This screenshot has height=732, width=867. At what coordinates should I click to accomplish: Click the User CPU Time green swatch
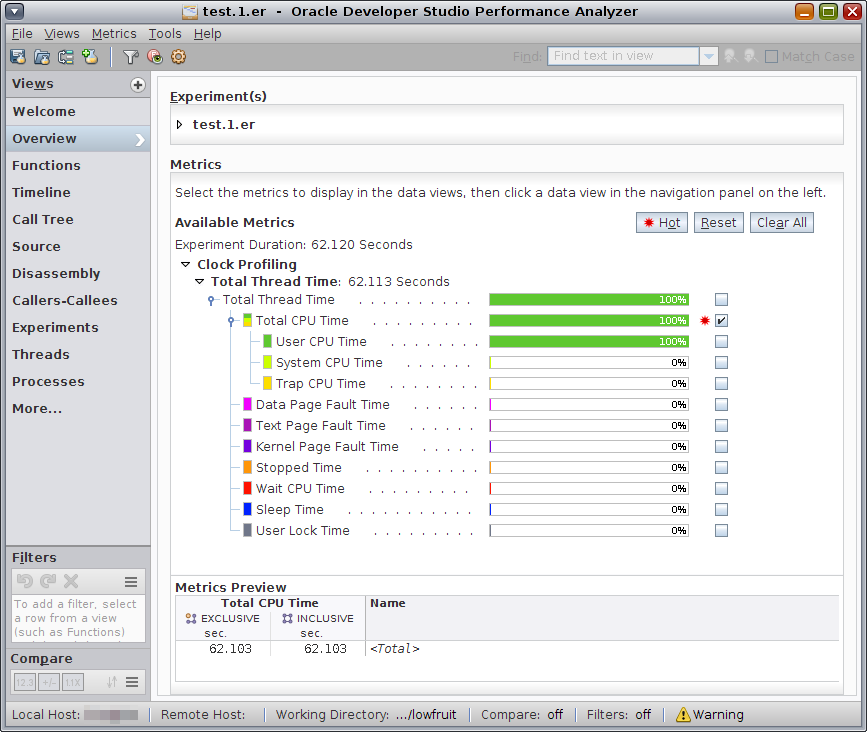(268, 342)
